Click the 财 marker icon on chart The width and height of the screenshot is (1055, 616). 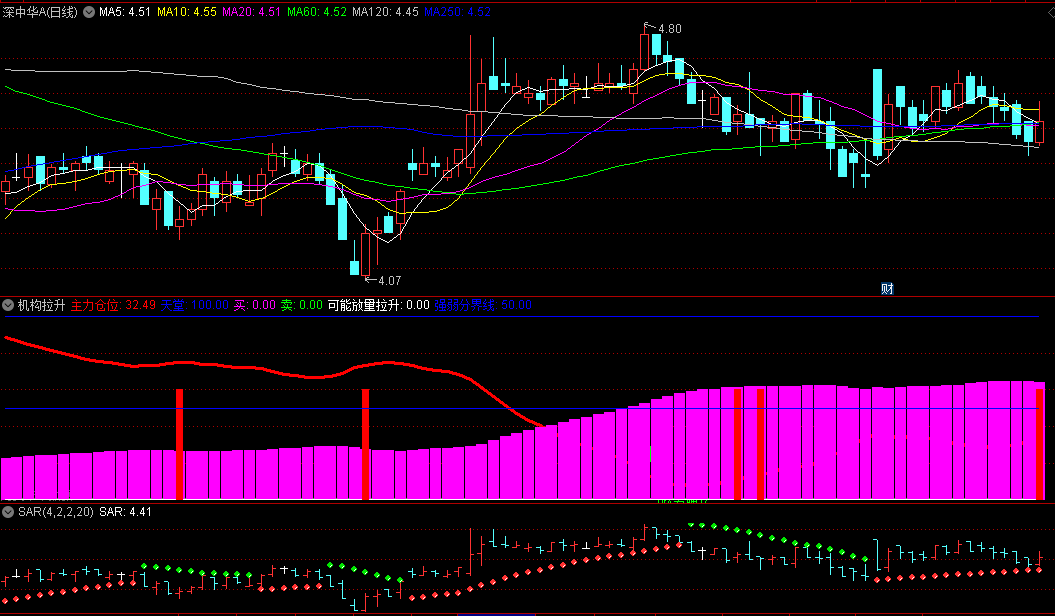point(887,288)
